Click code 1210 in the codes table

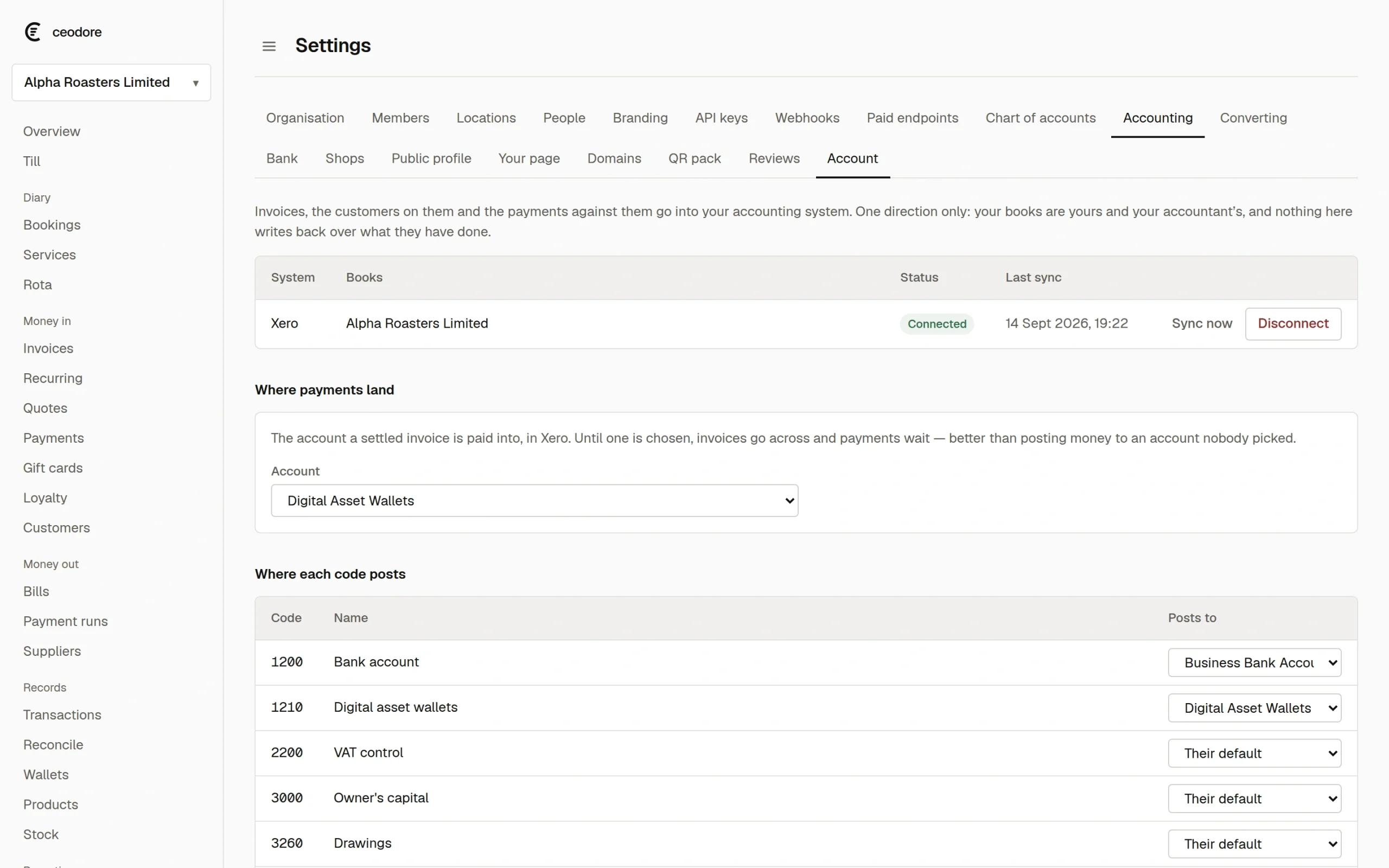pos(286,707)
